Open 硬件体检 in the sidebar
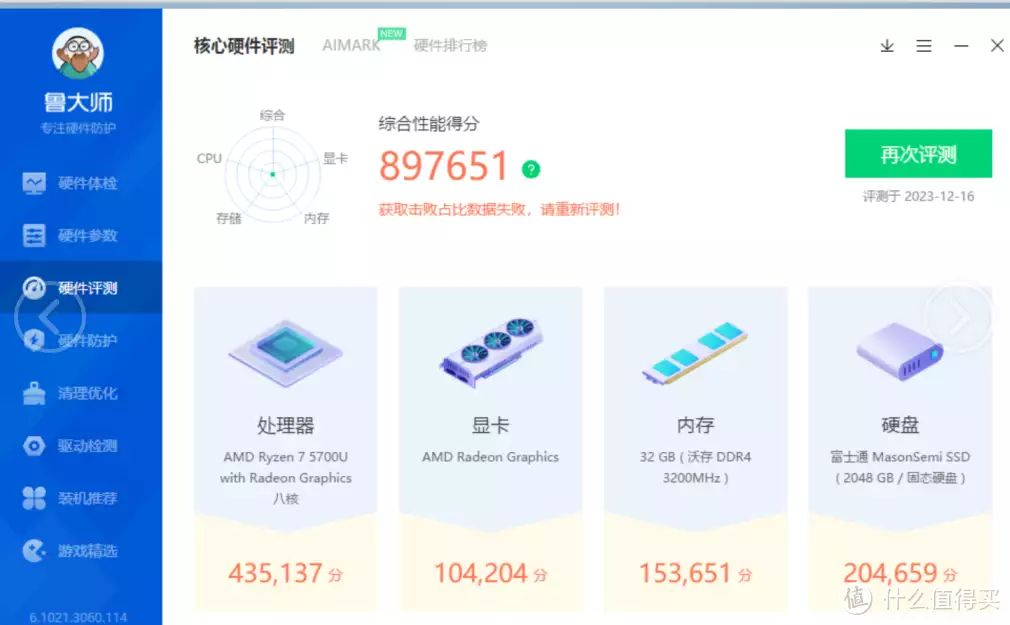 [x=81, y=183]
